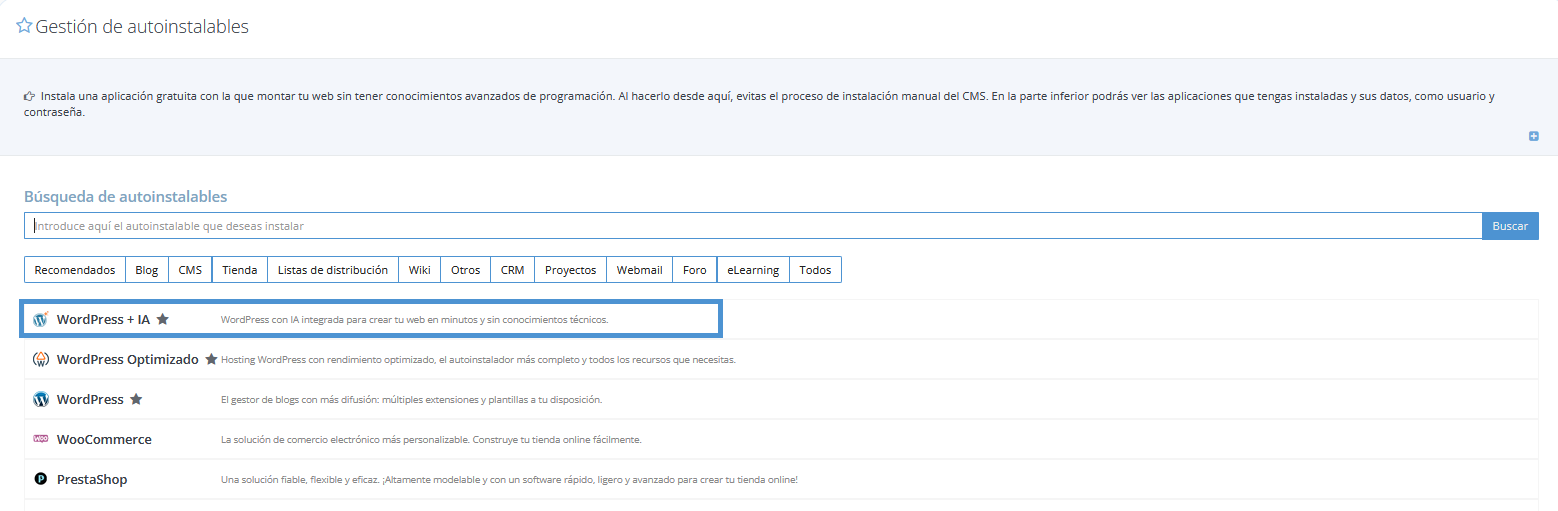
Task: Click the Gestión de autoinstalables title
Action: (142, 27)
